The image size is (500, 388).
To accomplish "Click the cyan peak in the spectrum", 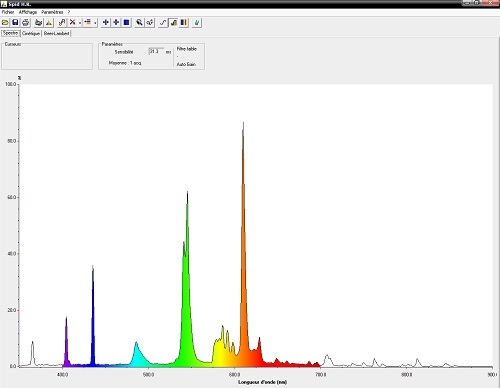I will 137,355.
